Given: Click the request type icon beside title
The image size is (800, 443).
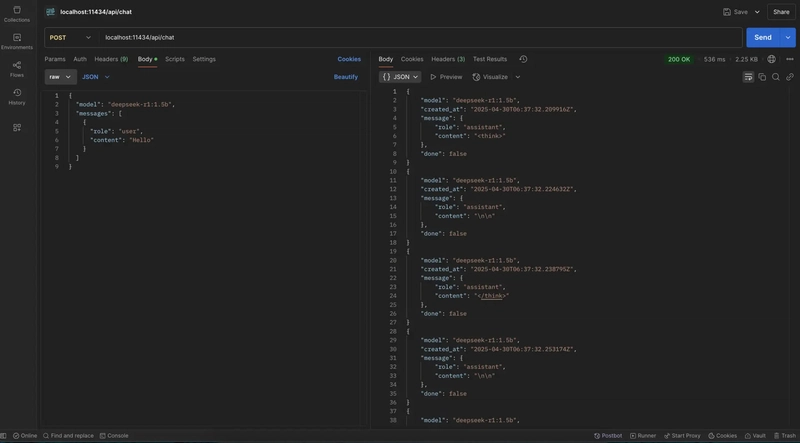Looking at the screenshot, I should [x=50, y=12].
